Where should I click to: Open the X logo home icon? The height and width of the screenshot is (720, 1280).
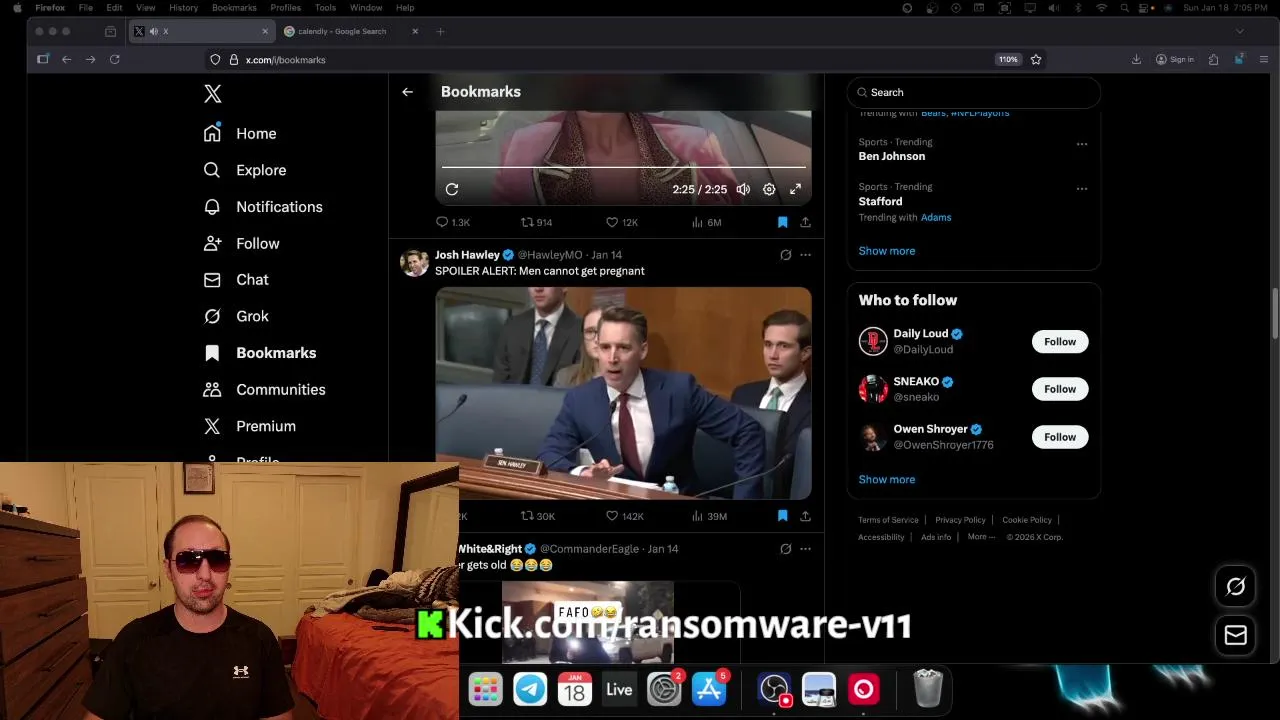212,94
